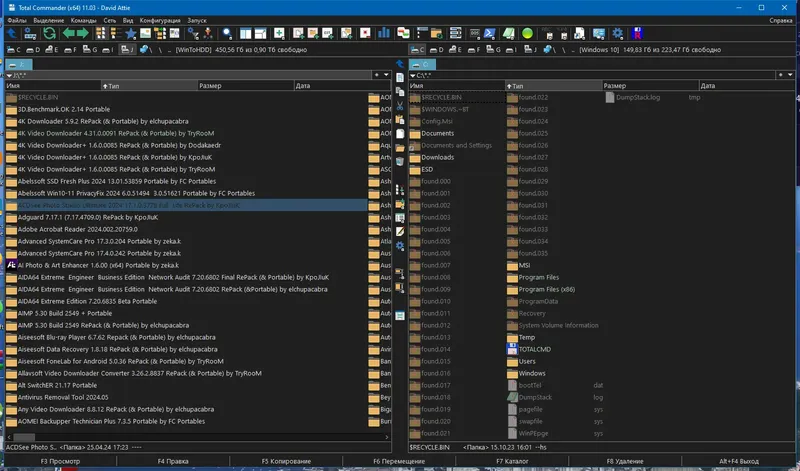The height and width of the screenshot is (471, 800).
Task: Click the scissors cut icon in middle bar
Action: pos(400,105)
